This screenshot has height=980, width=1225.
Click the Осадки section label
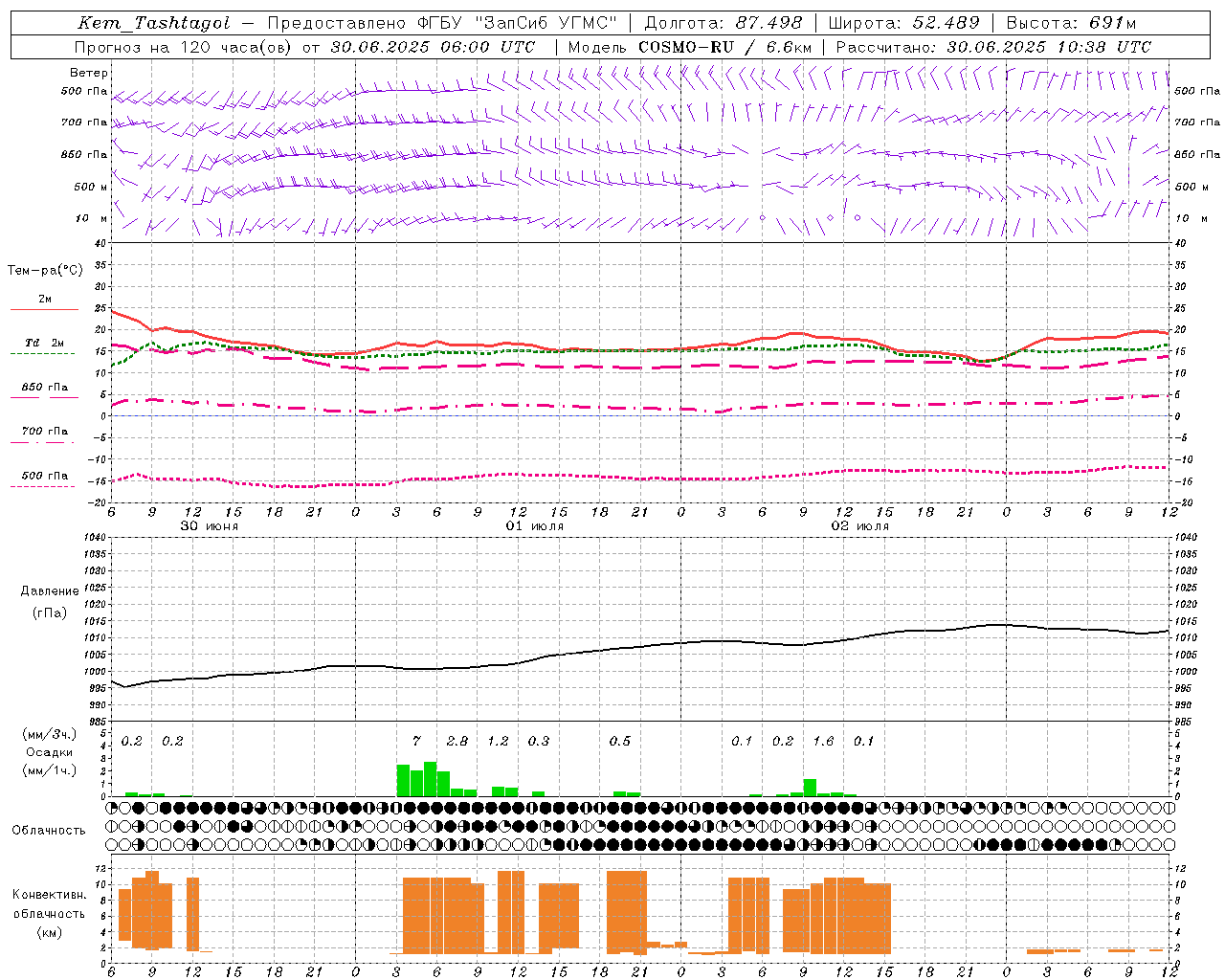click(x=50, y=752)
